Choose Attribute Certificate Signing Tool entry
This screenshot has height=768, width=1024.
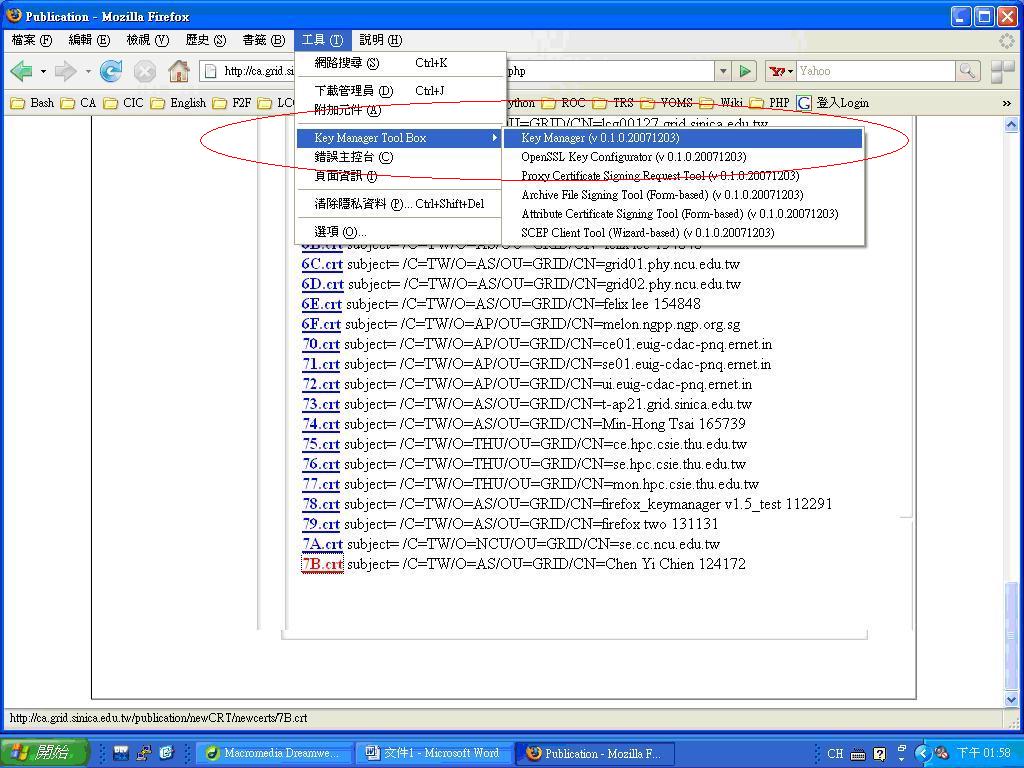click(x=683, y=214)
